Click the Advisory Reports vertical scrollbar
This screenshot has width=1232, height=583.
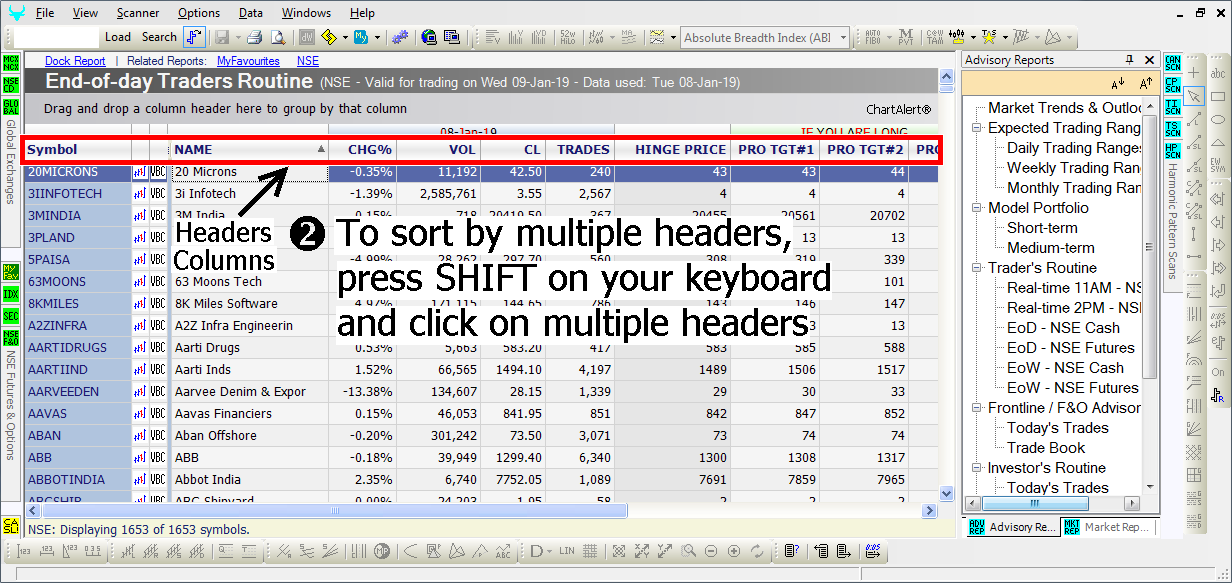1150,248
